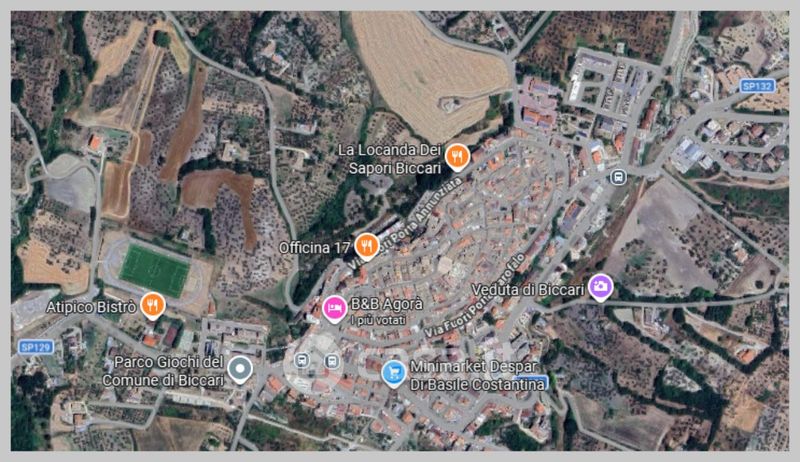Click the green soccer field on the map
This screenshot has height=462, width=800.
click(155, 270)
